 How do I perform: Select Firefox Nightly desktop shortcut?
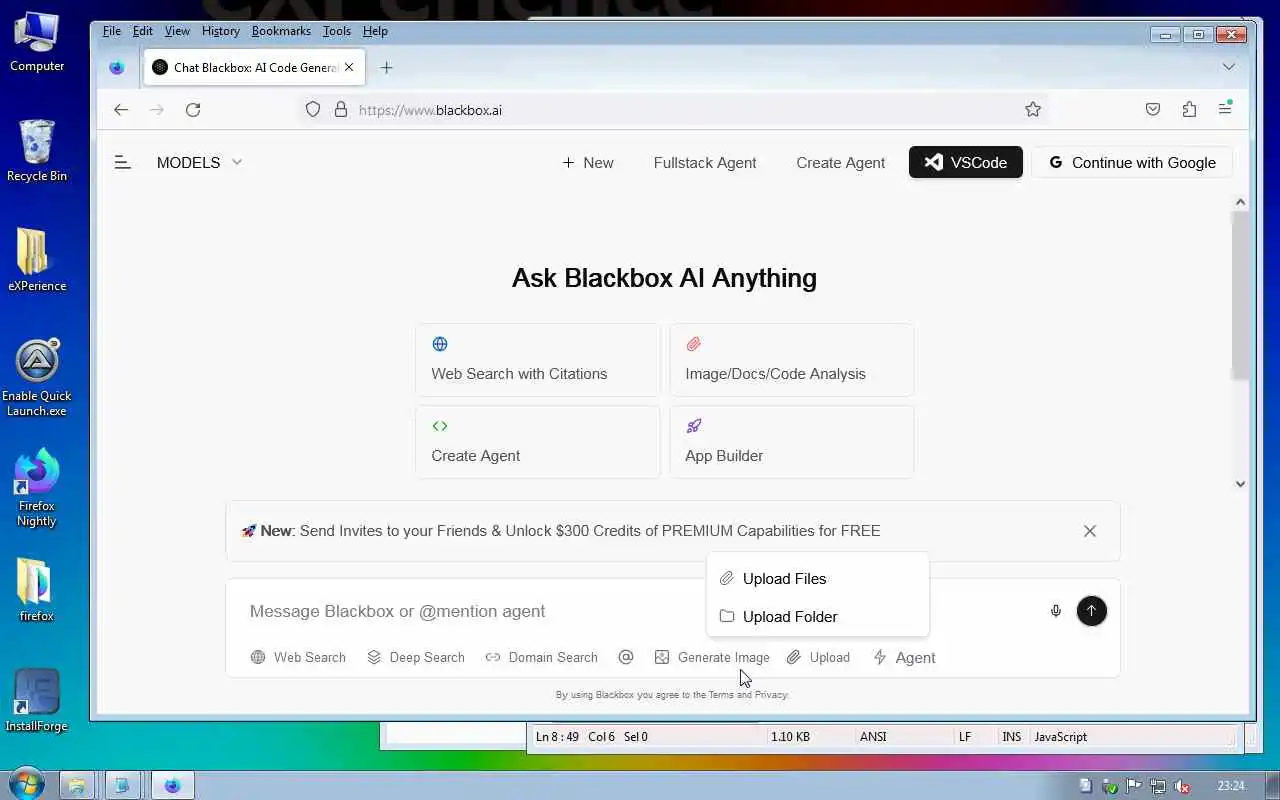37,488
